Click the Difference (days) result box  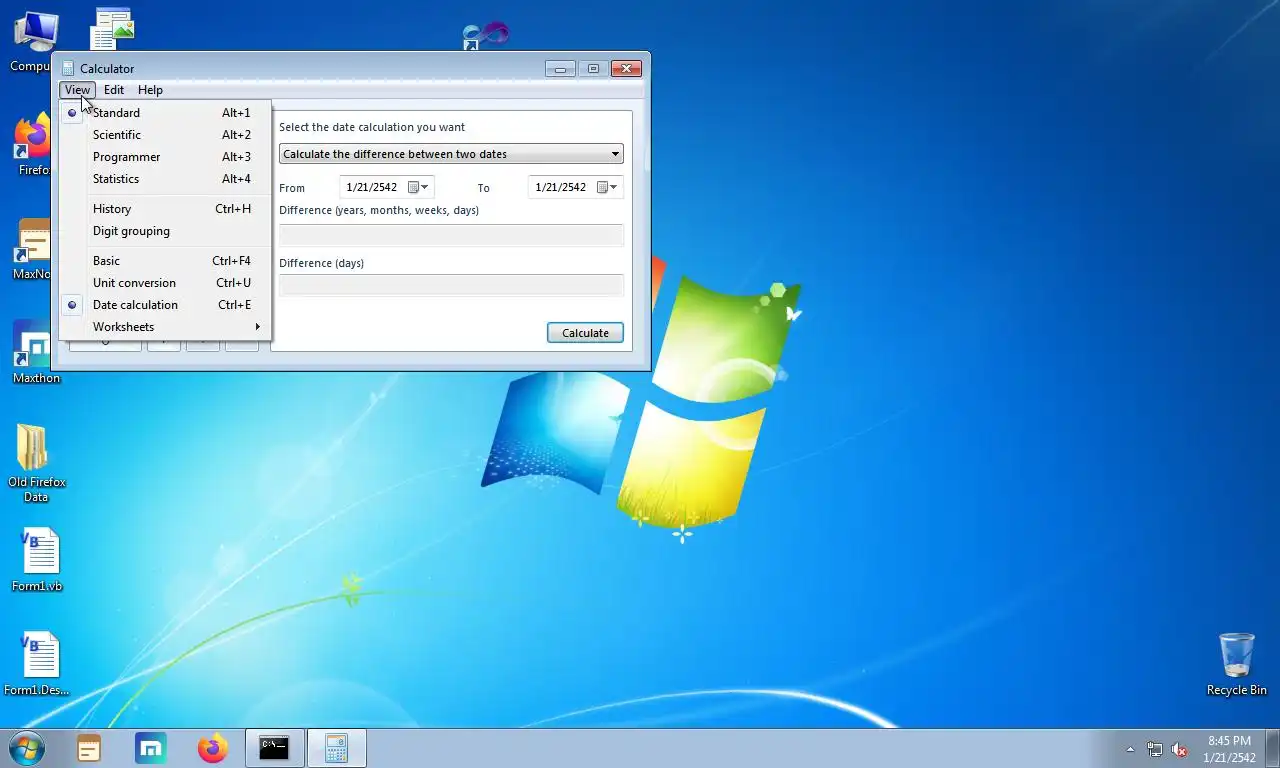point(451,285)
